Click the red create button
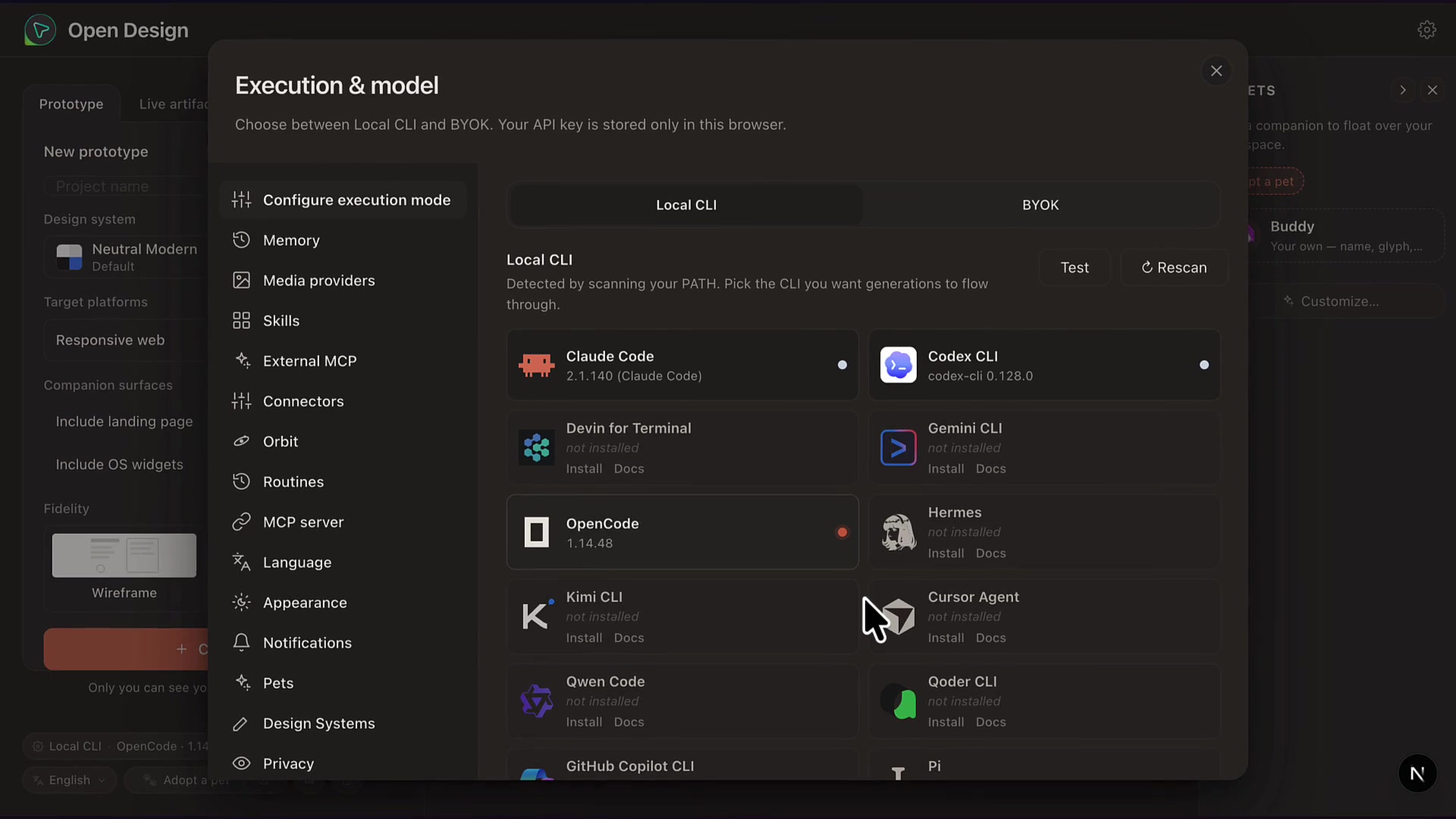The width and height of the screenshot is (1456, 819). tap(126, 649)
